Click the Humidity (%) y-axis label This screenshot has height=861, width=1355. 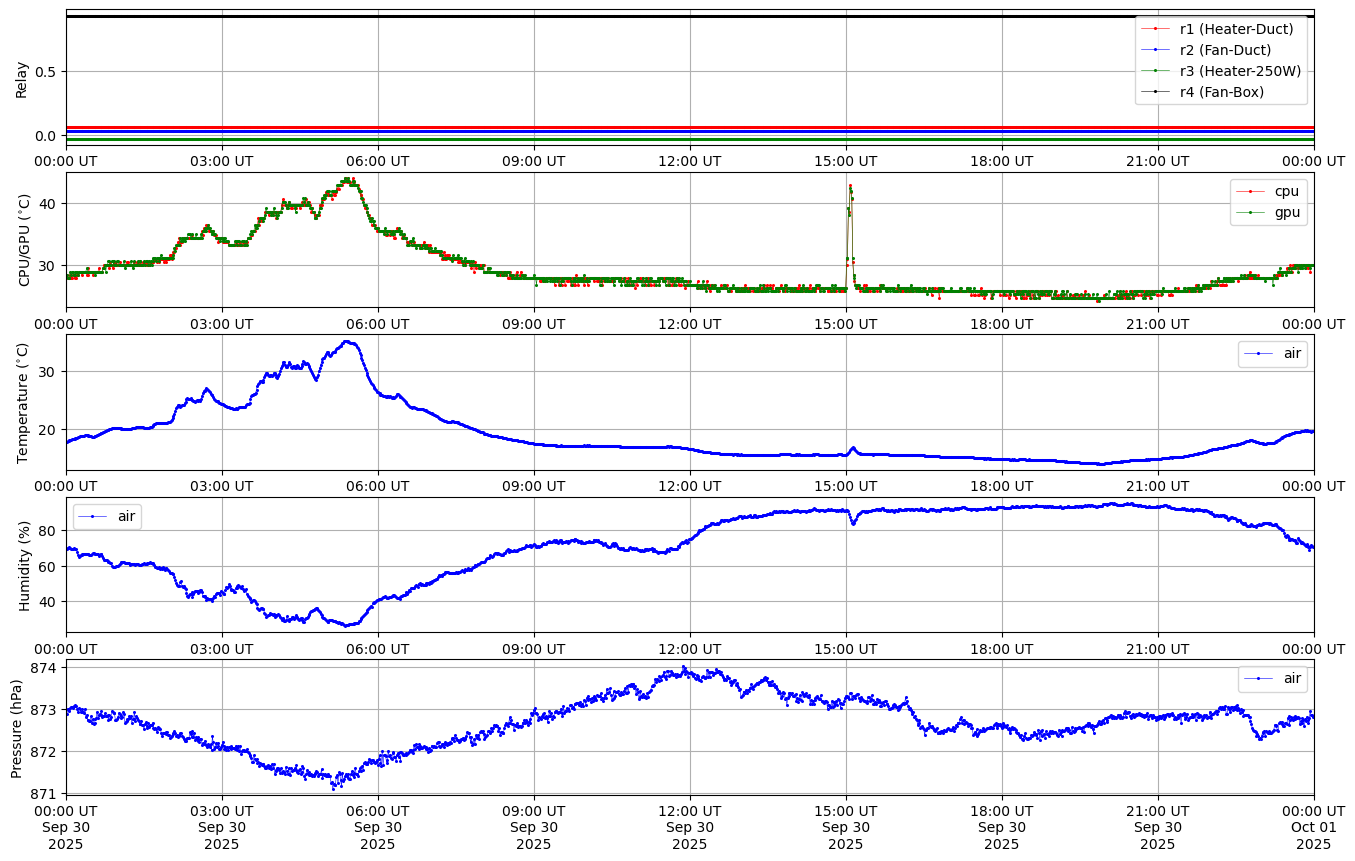click(24, 565)
